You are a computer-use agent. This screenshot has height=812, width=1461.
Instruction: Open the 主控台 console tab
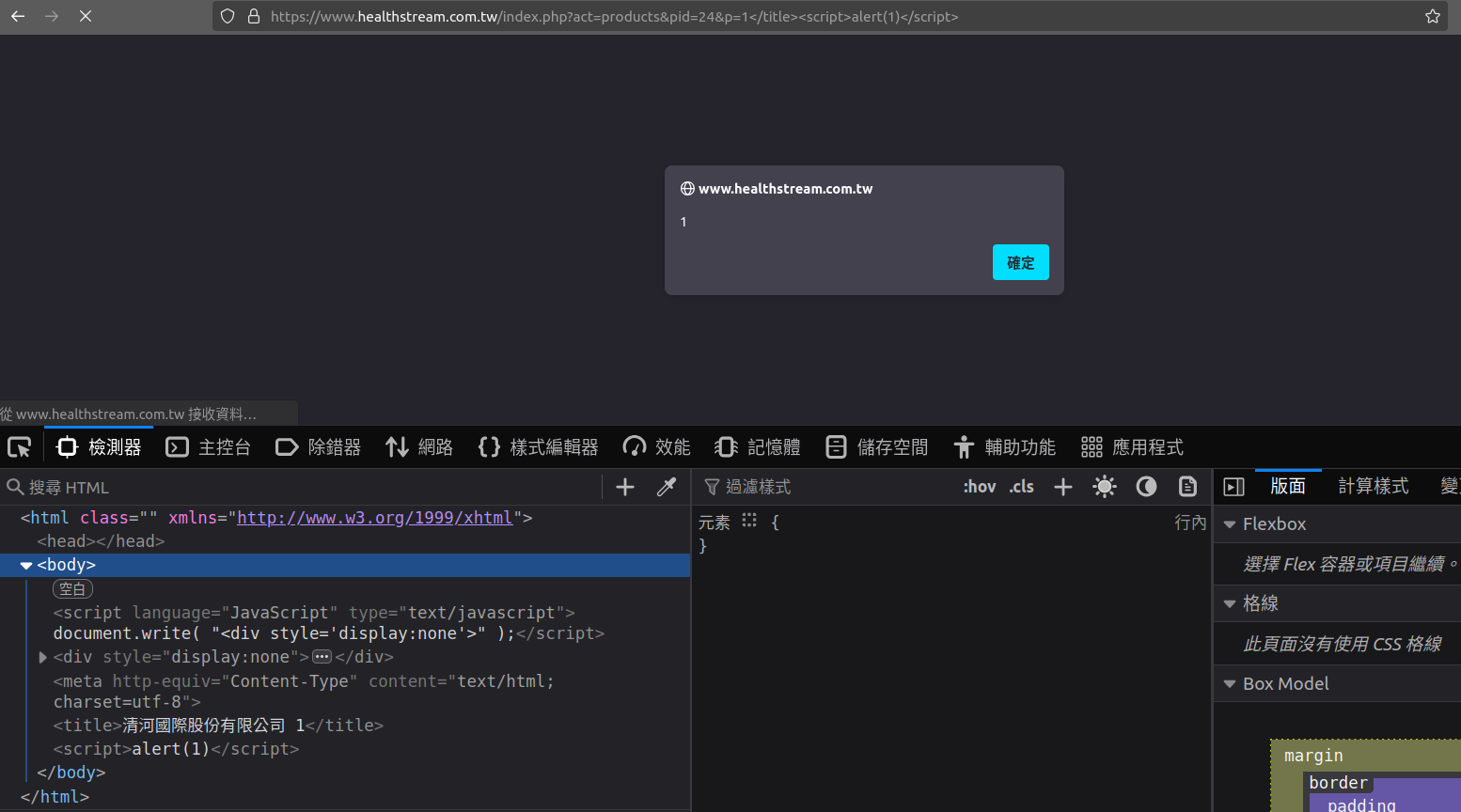click(x=208, y=447)
